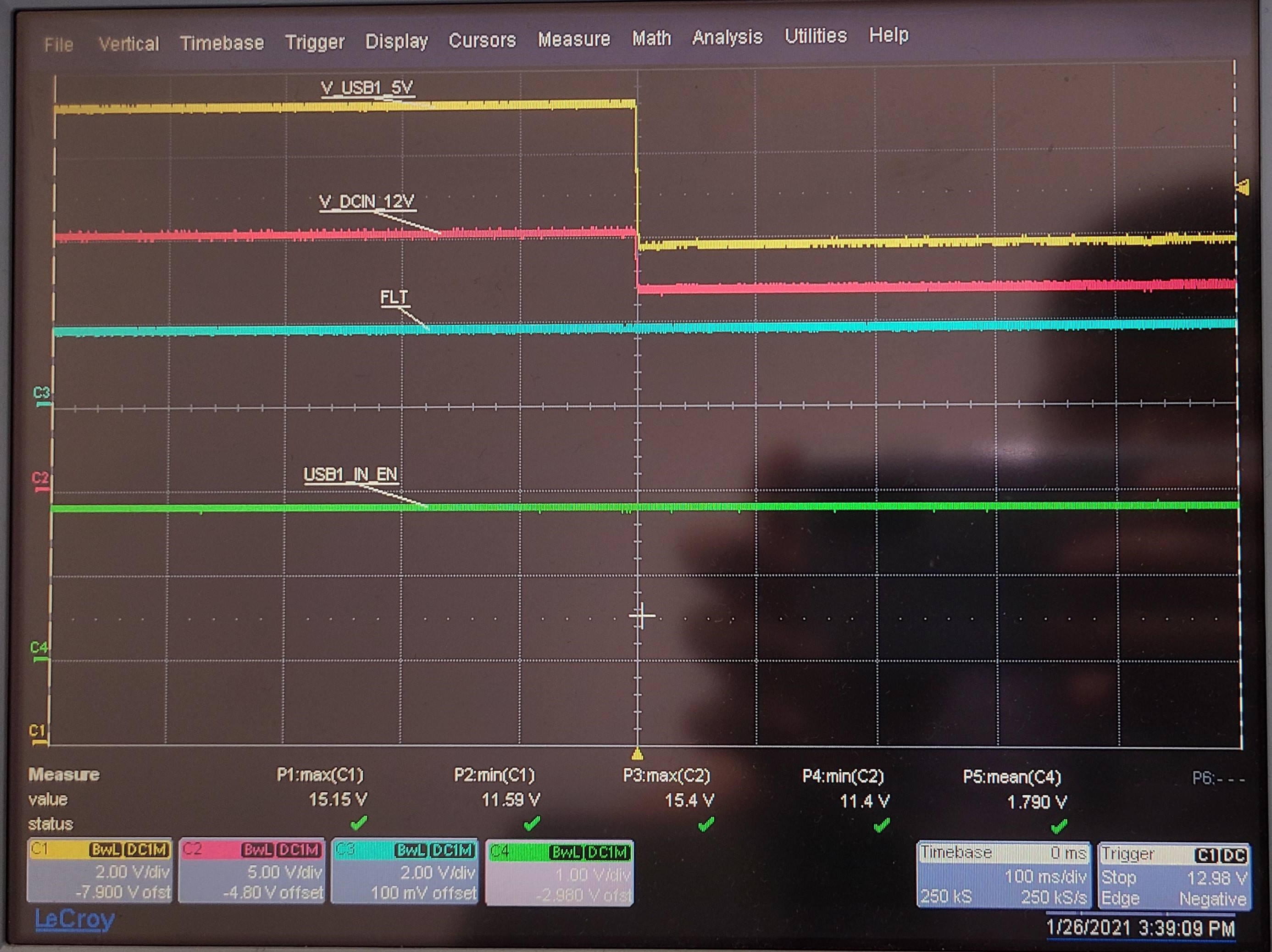Screen dimensions: 1272x952
Task: Click the C2 channel descriptor box
Action: (252, 871)
